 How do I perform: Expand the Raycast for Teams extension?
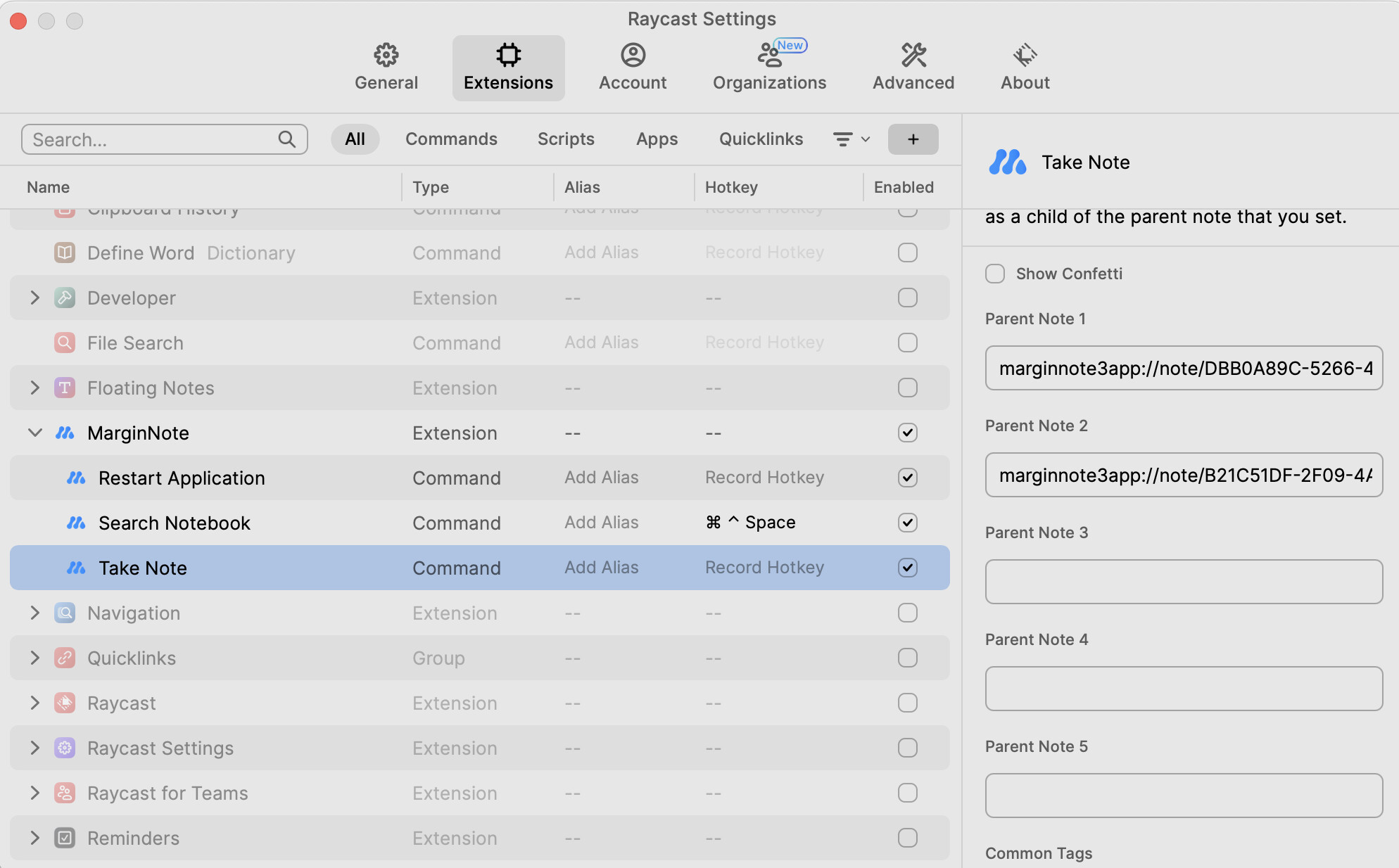[x=34, y=793]
